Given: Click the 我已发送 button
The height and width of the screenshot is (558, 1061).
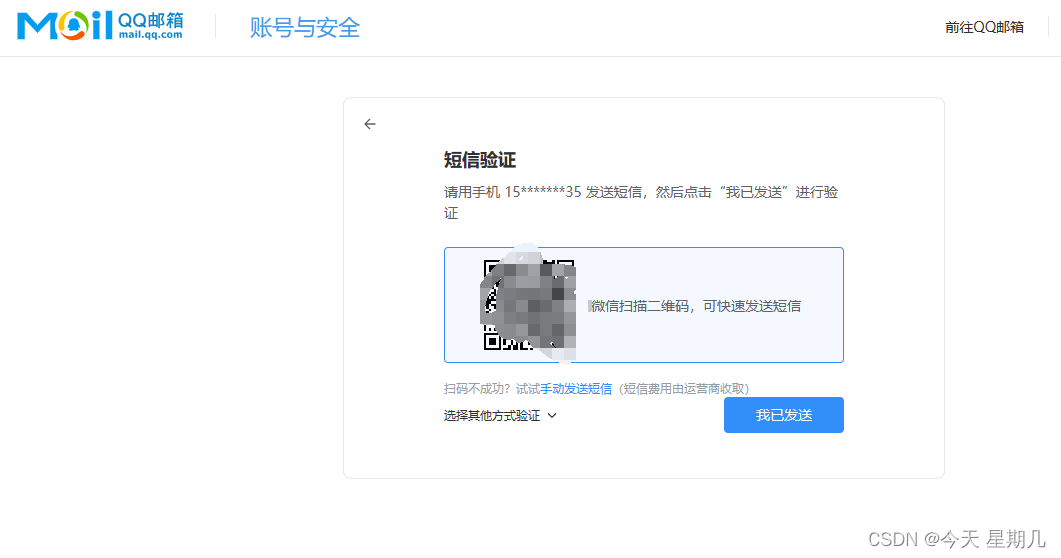Looking at the screenshot, I should (x=784, y=415).
